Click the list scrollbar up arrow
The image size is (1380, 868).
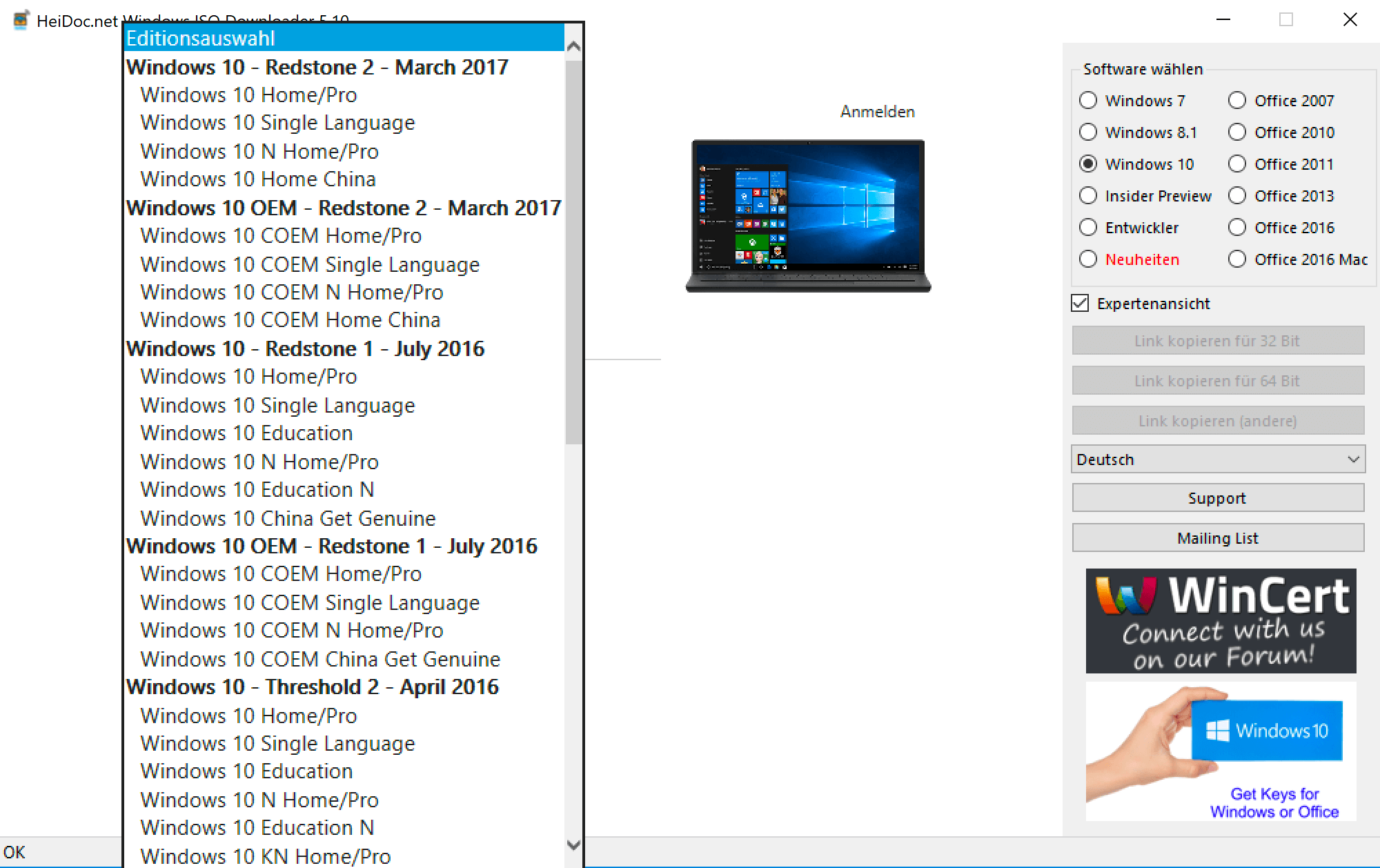tap(573, 47)
